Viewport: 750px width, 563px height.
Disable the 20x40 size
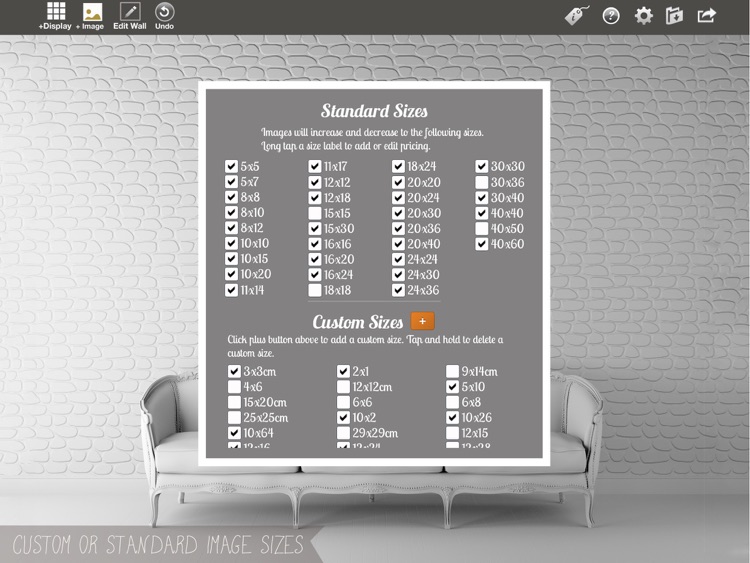pos(398,244)
